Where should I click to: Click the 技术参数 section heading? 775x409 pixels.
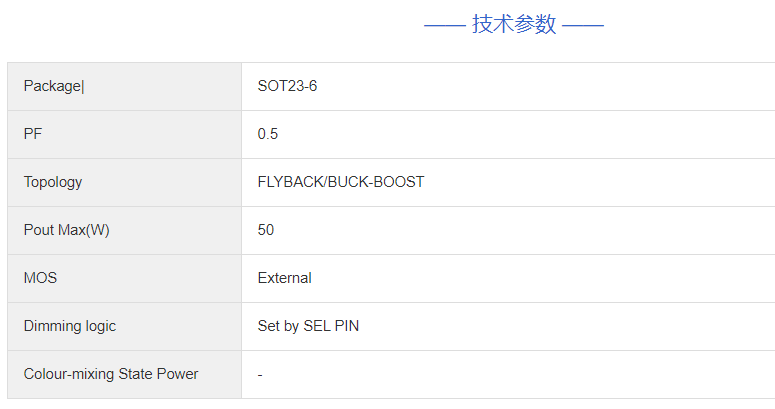[x=514, y=25]
